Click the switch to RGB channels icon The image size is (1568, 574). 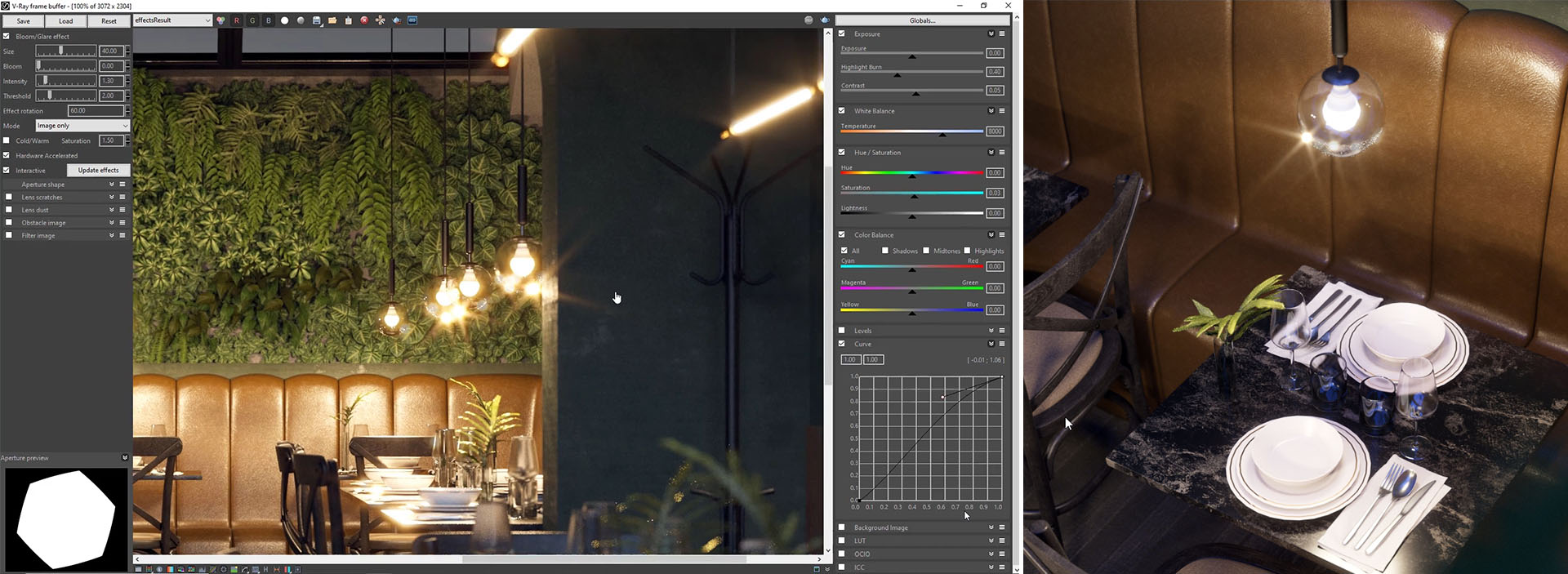pos(220,20)
